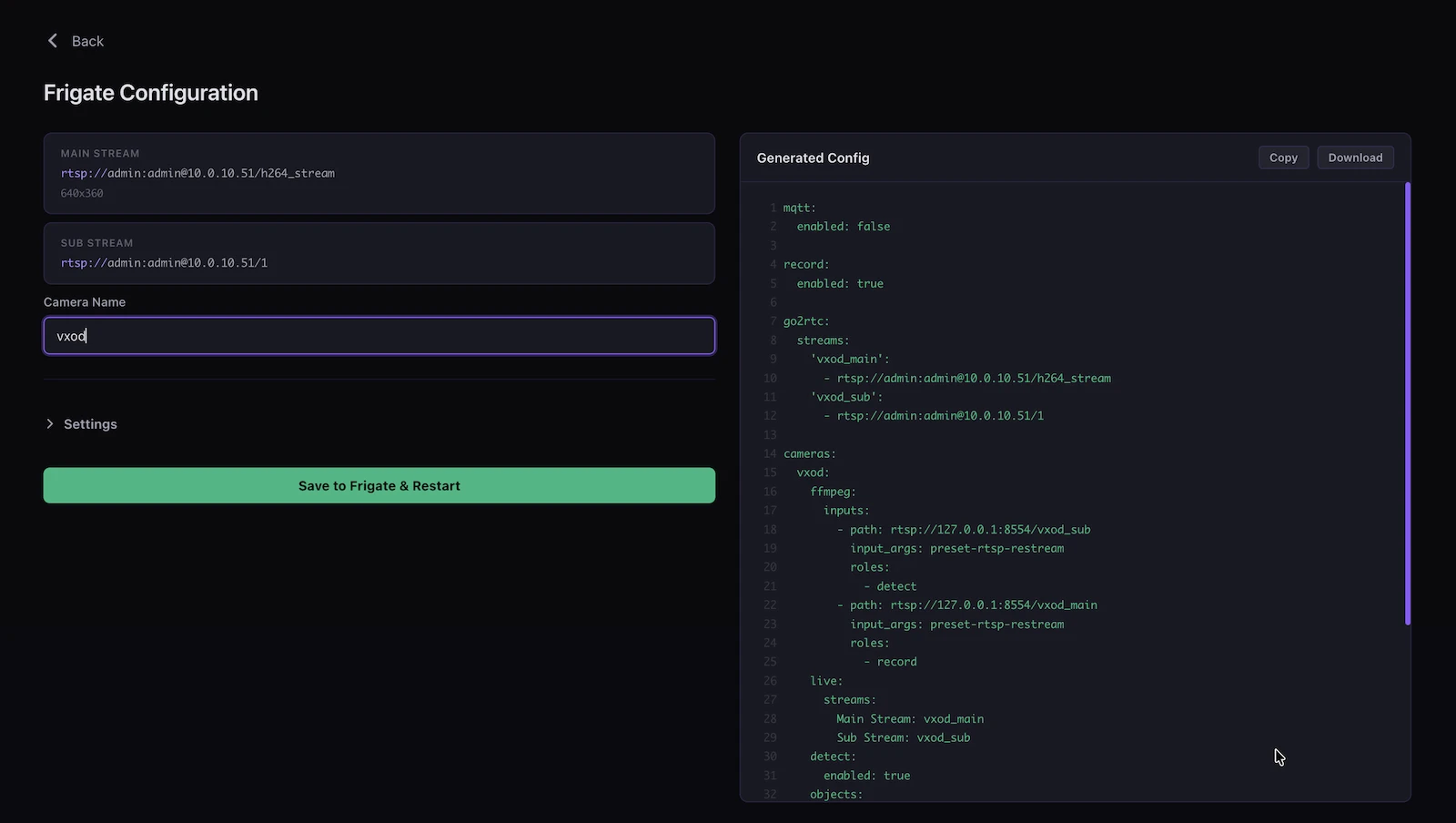Viewport: 1456px width, 823px height.
Task: Click the back arrow icon
Action: pos(53,41)
